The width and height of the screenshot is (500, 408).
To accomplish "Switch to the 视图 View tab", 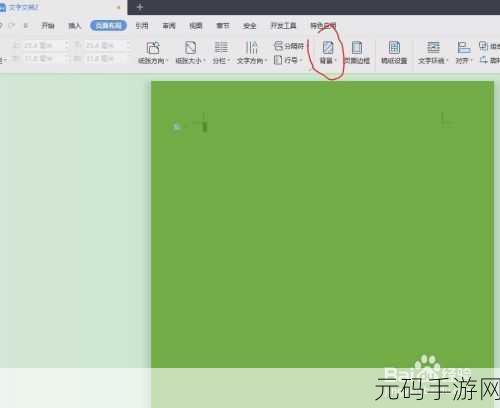I will (x=196, y=26).
